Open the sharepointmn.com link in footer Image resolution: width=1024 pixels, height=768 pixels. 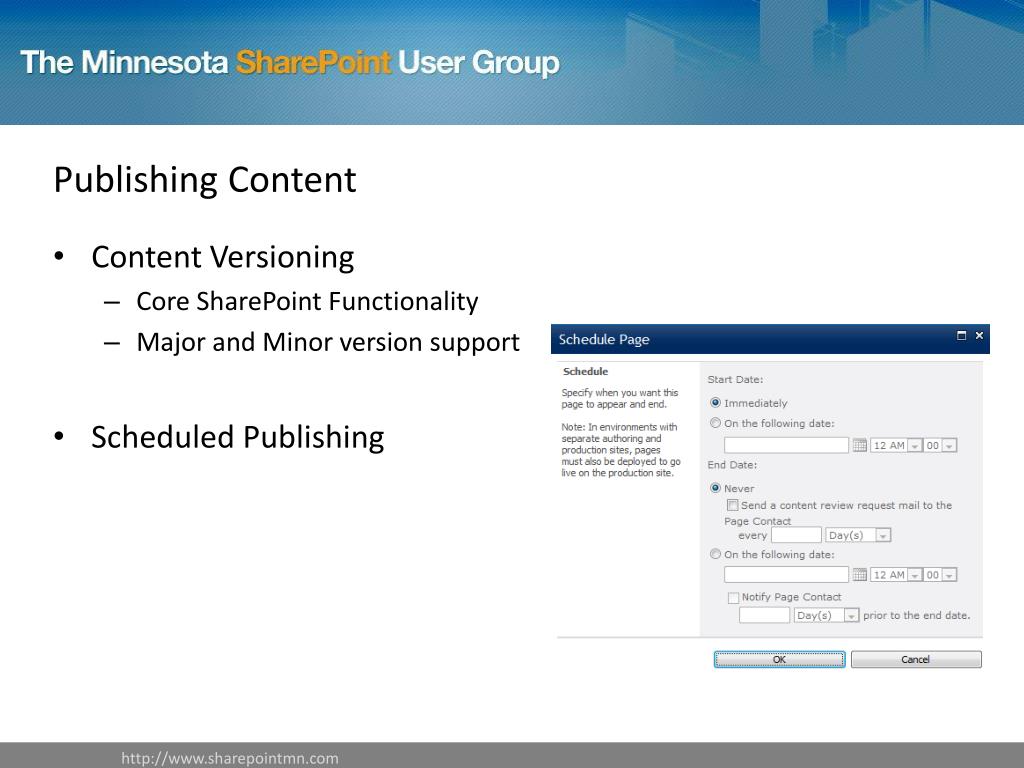point(230,758)
